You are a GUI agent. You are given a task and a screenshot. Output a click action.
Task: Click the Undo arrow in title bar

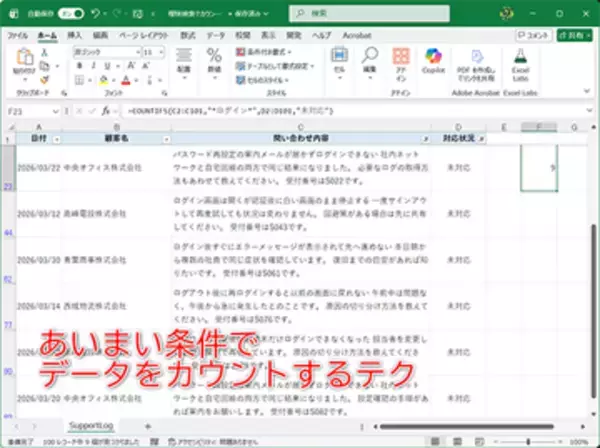click(95, 13)
